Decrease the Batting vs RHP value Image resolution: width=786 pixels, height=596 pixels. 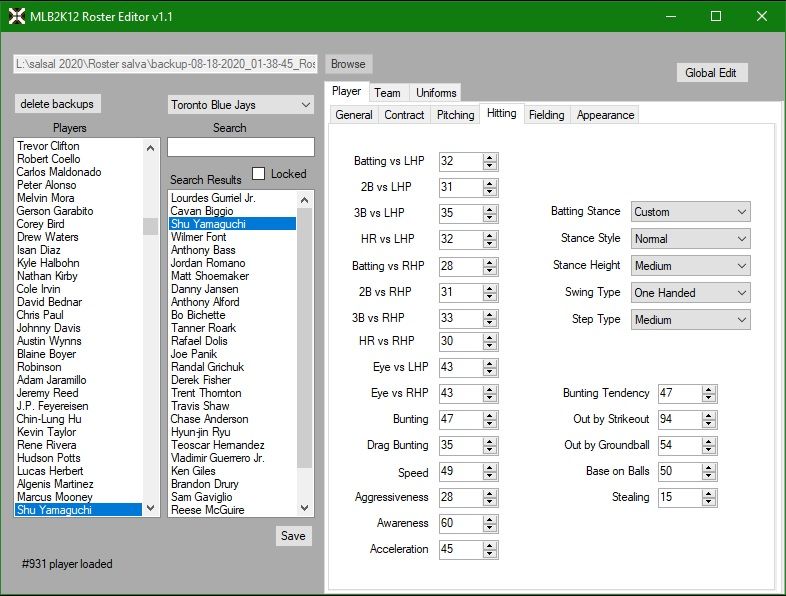coord(490,270)
